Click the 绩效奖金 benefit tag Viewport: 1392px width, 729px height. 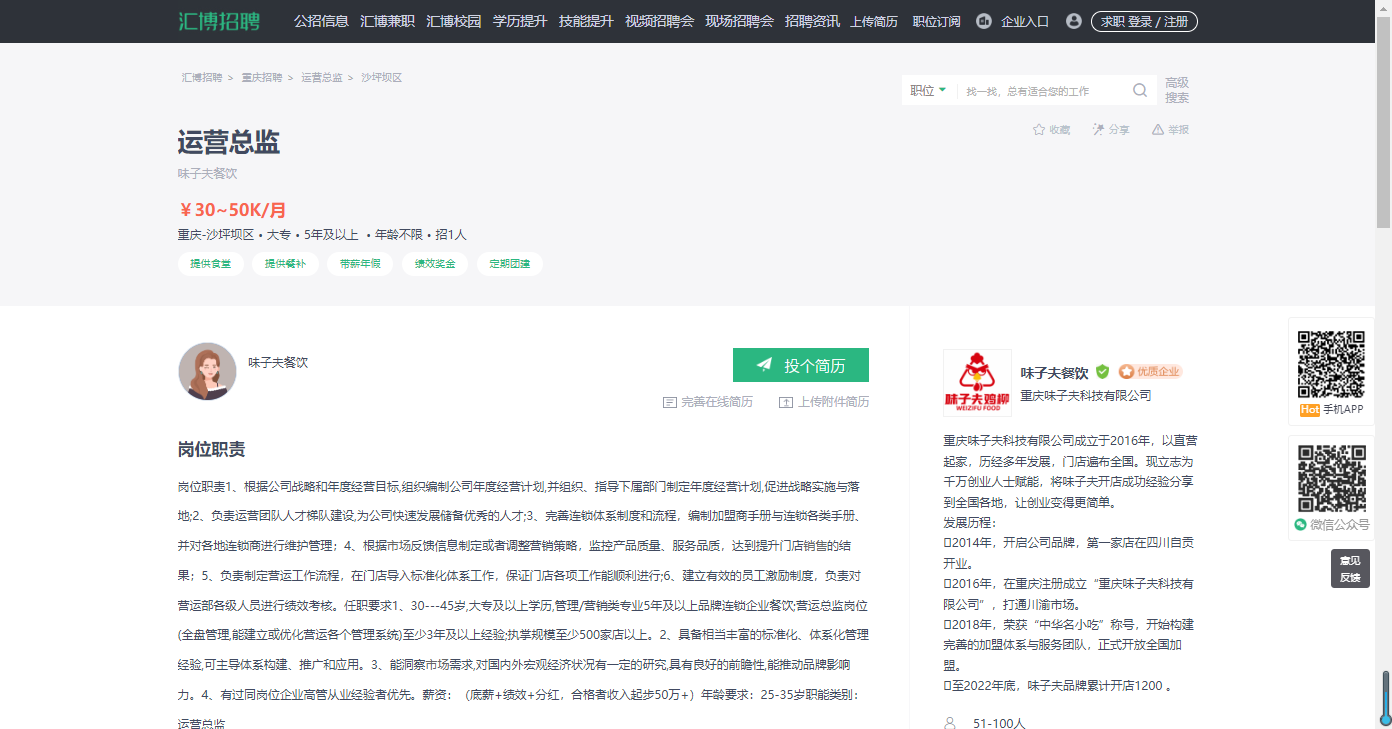435,264
